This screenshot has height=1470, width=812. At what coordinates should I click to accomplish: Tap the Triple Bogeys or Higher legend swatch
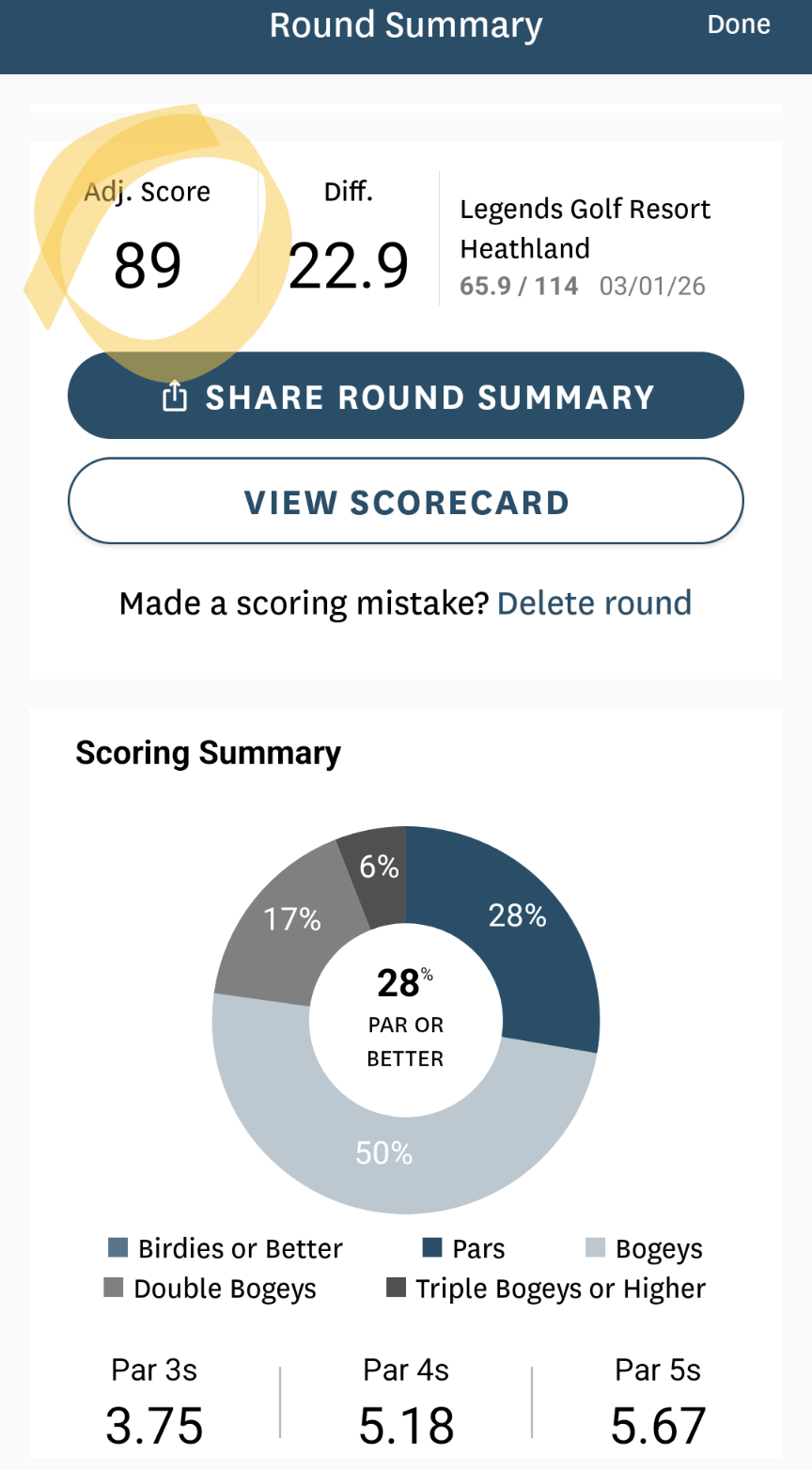click(x=396, y=1288)
